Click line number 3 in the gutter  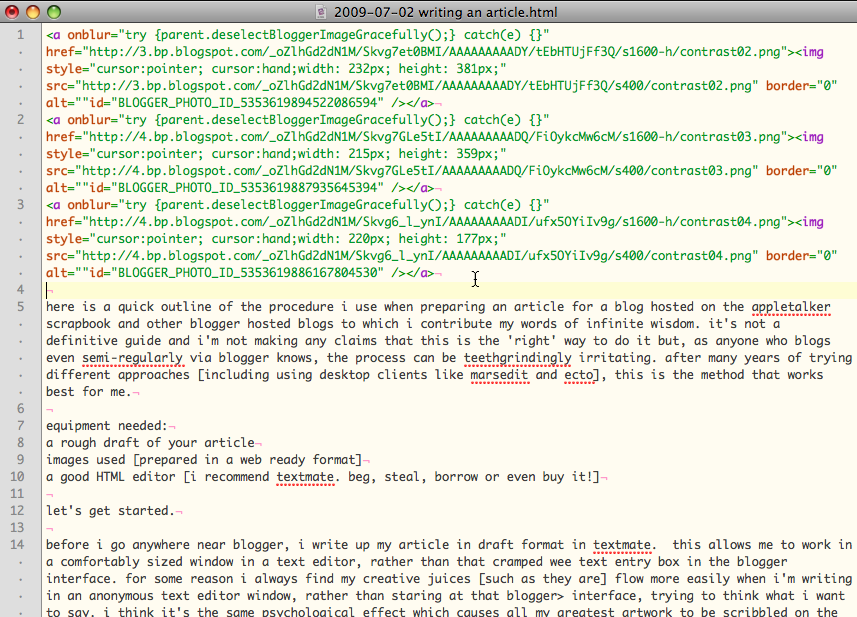tap(20, 205)
